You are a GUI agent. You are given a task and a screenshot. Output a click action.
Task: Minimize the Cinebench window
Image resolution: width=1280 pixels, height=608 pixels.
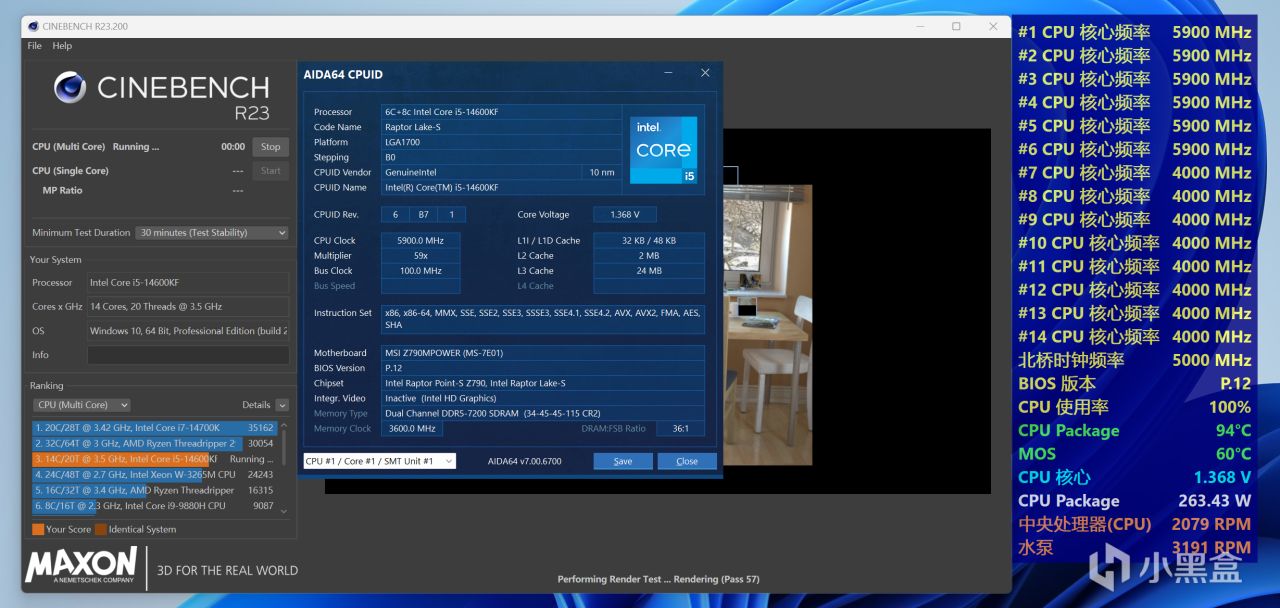919,26
